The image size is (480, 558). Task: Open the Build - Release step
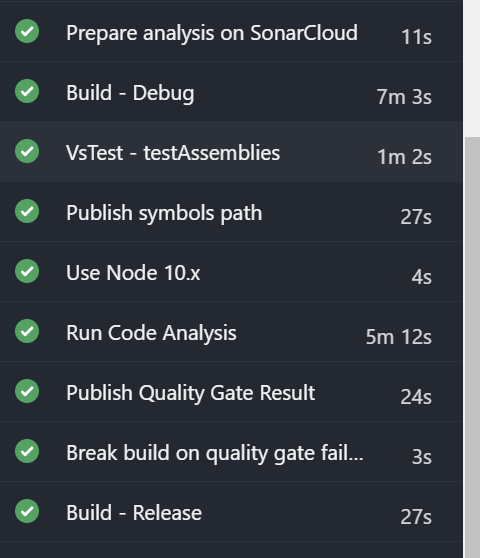click(231, 512)
